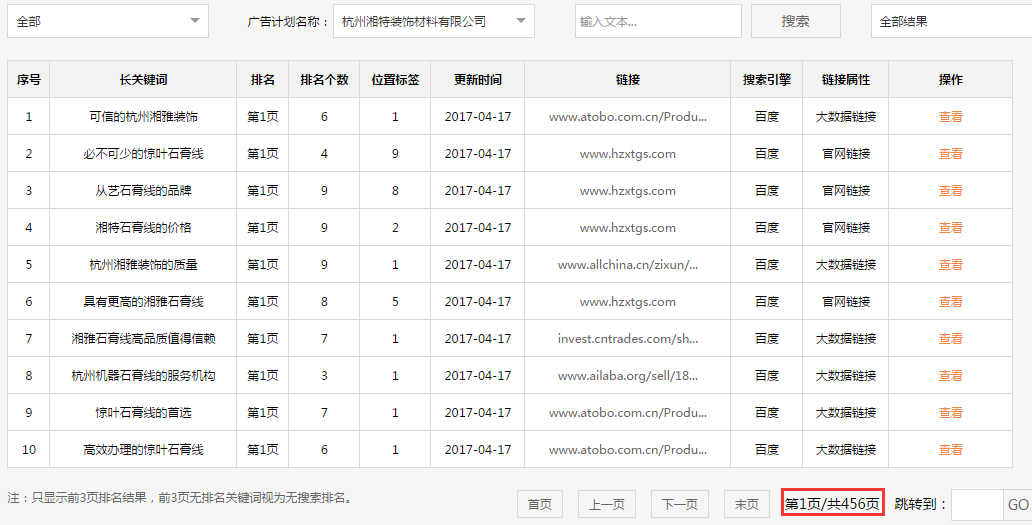The height and width of the screenshot is (525, 1032).
Task: Click link www.allchina.cn/zixun/... in row 5
Action: click(627, 264)
